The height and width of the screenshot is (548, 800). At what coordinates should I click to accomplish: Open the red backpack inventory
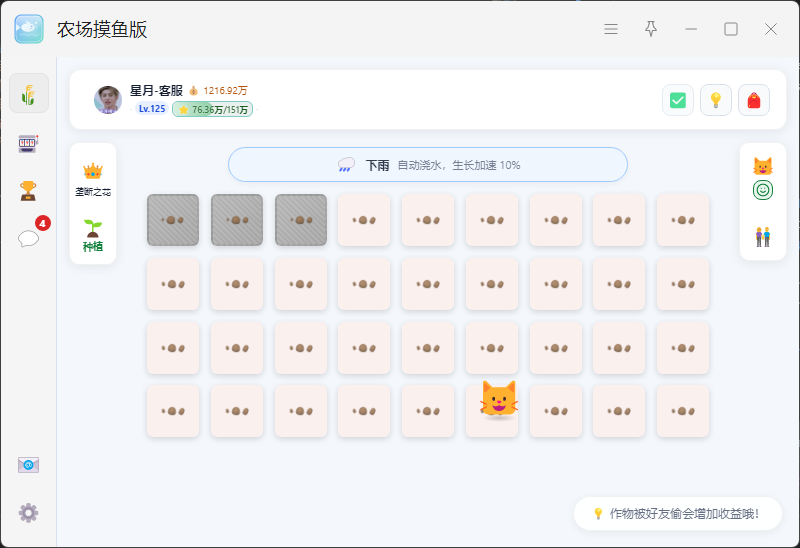pyautogui.click(x=754, y=100)
